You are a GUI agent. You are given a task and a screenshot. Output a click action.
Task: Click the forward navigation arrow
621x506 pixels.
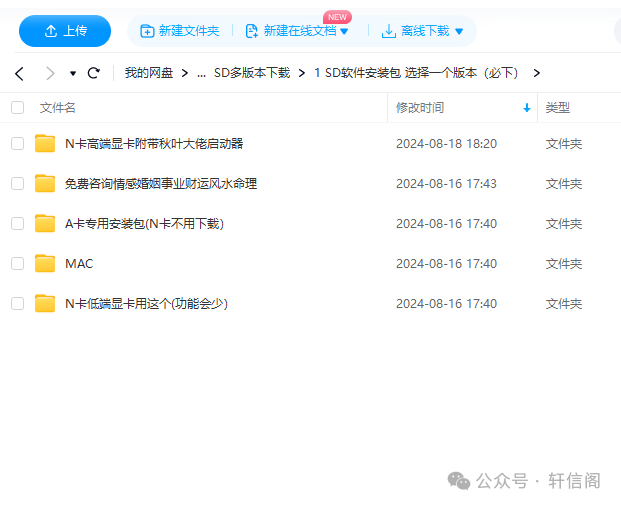(50, 73)
